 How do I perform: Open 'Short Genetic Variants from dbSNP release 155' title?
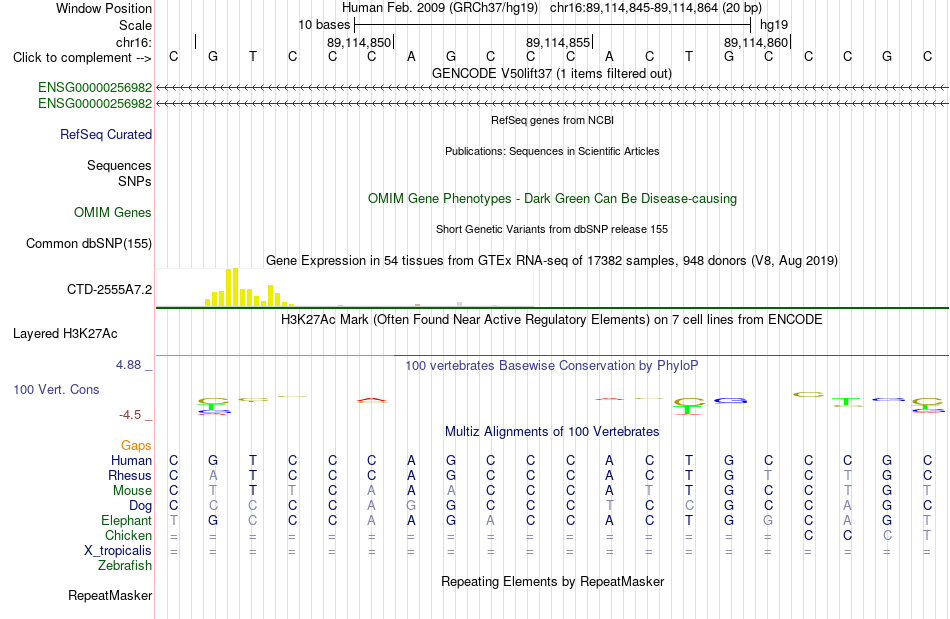(552, 229)
